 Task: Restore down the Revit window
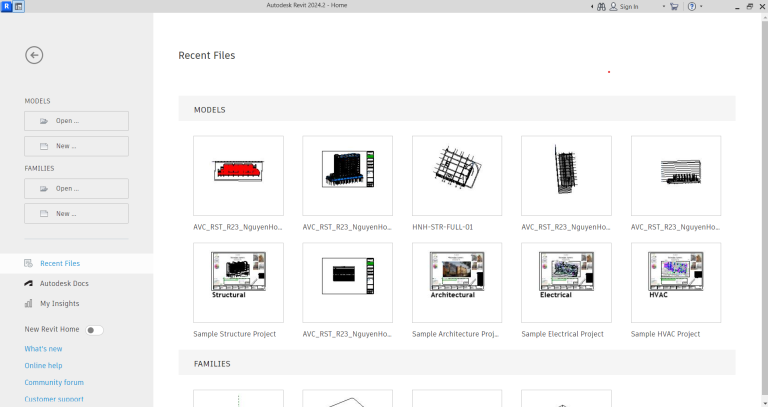click(x=749, y=6)
